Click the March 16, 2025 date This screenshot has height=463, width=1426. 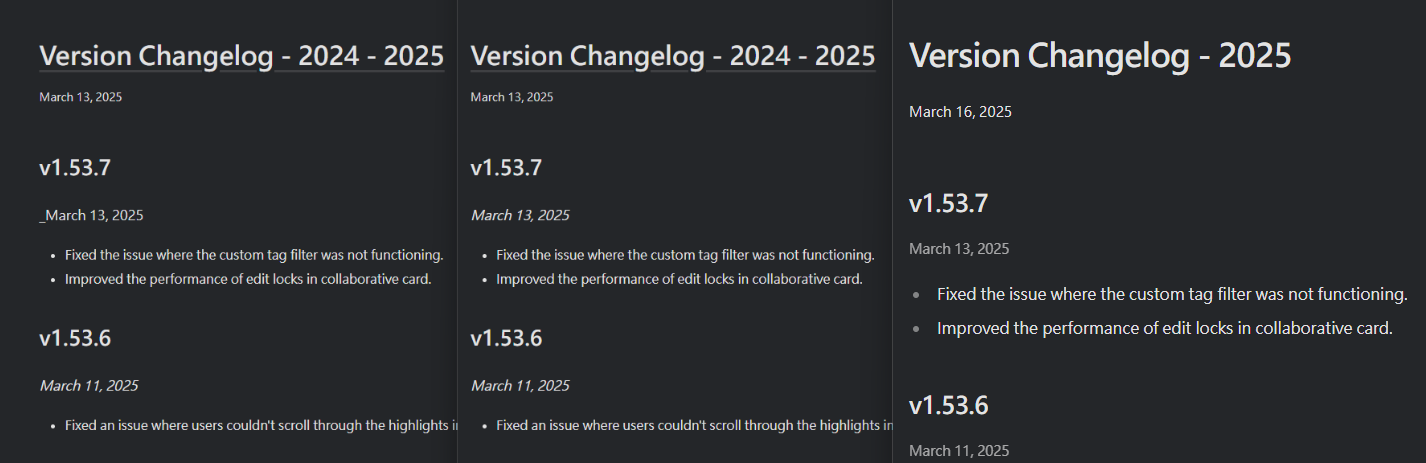(960, 112)
